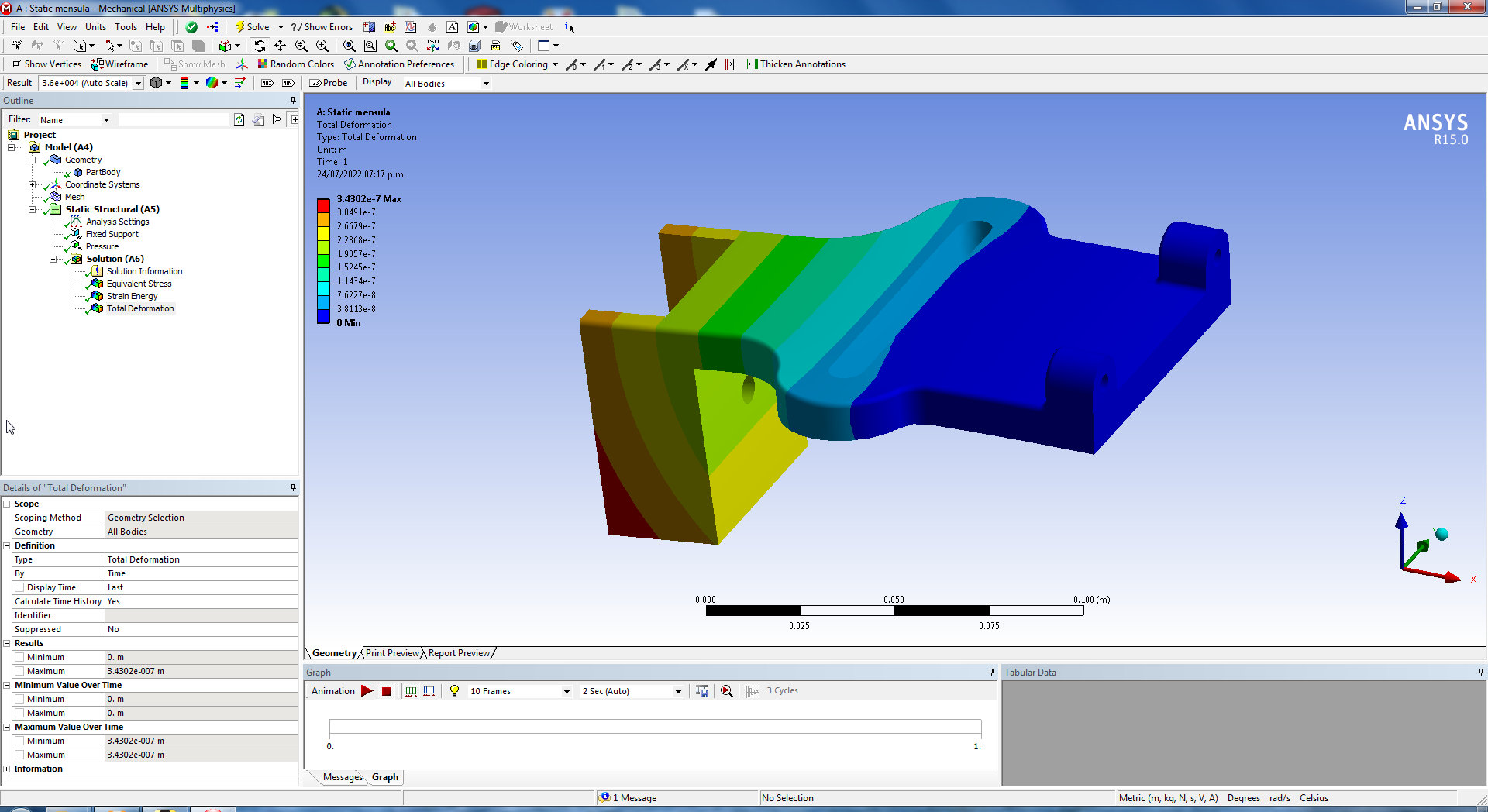Screen dimensions: 1488x812
Task: Play the result animation
Action: point(367,691)
